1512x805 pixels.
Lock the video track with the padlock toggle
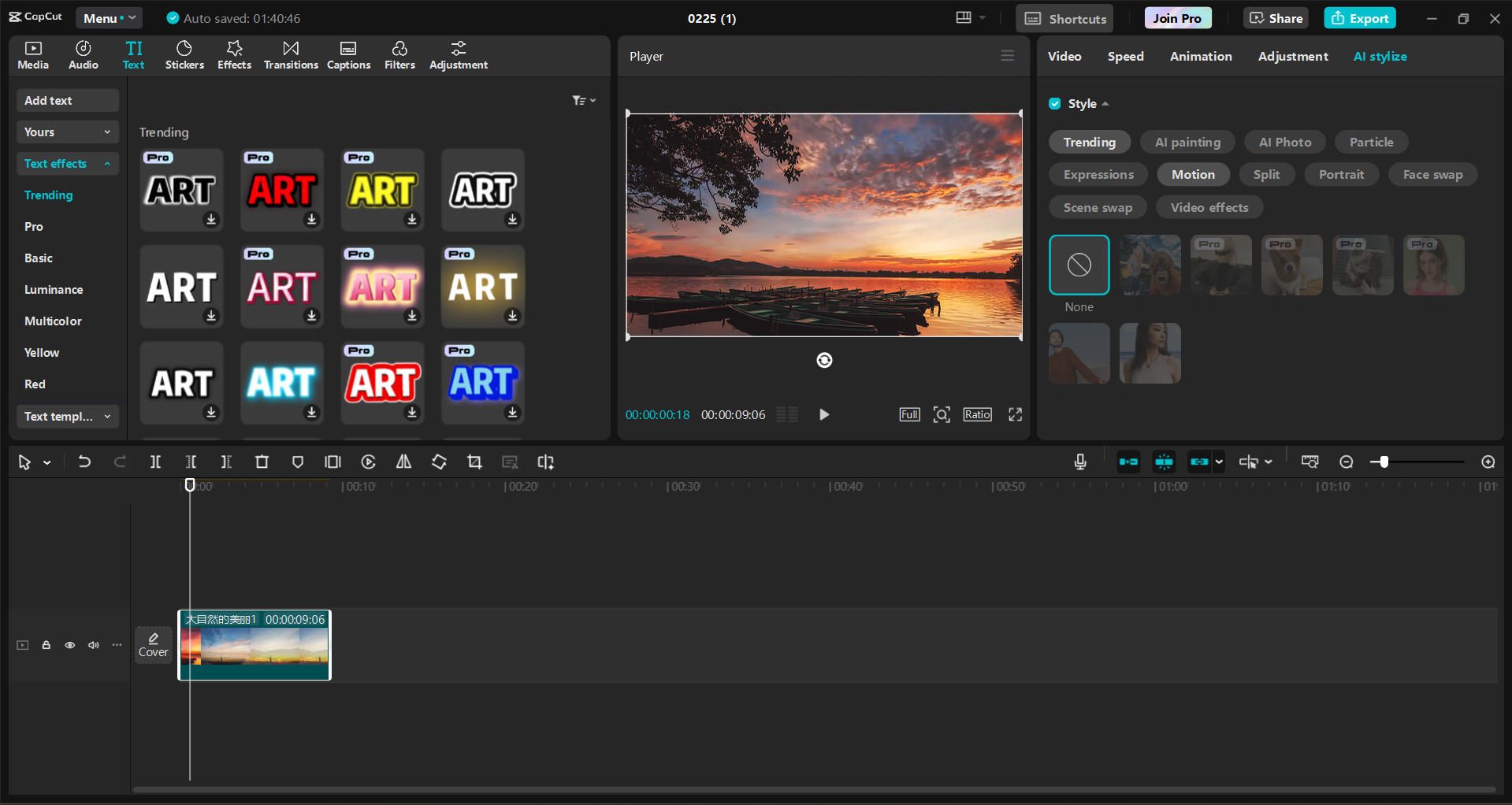[46, 644]
